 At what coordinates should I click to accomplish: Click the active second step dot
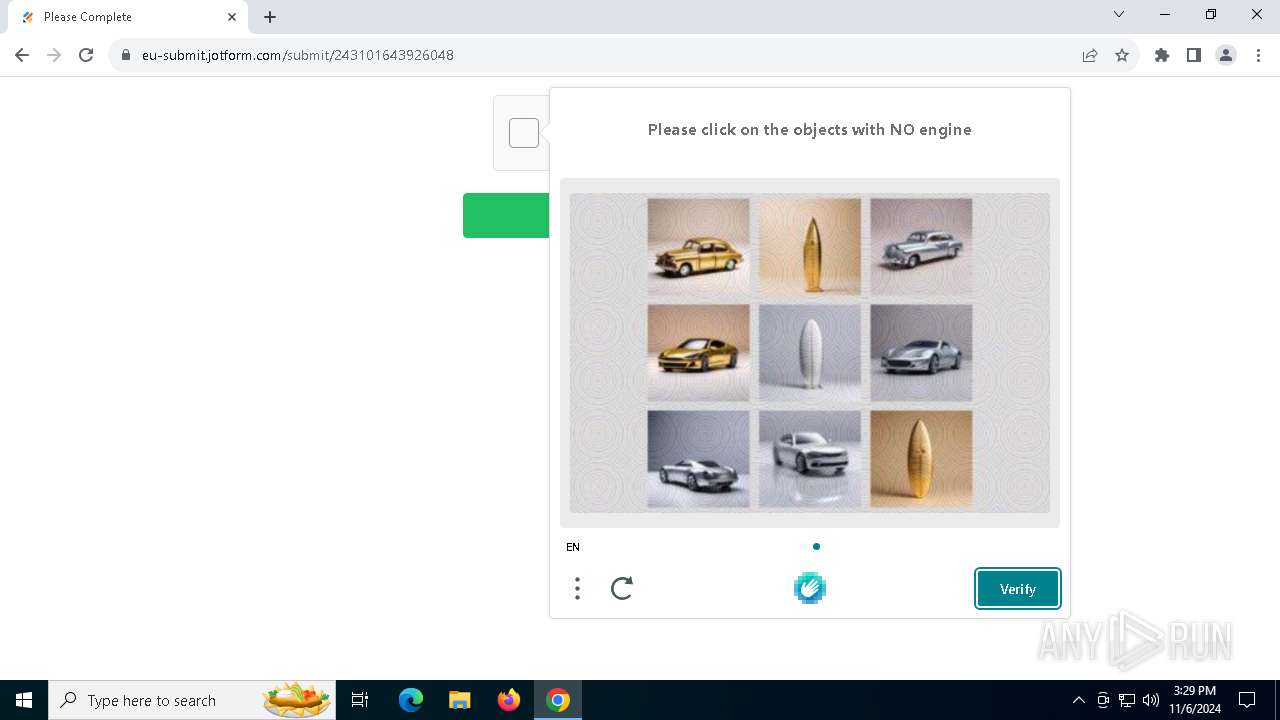click(x=817, y=547)
